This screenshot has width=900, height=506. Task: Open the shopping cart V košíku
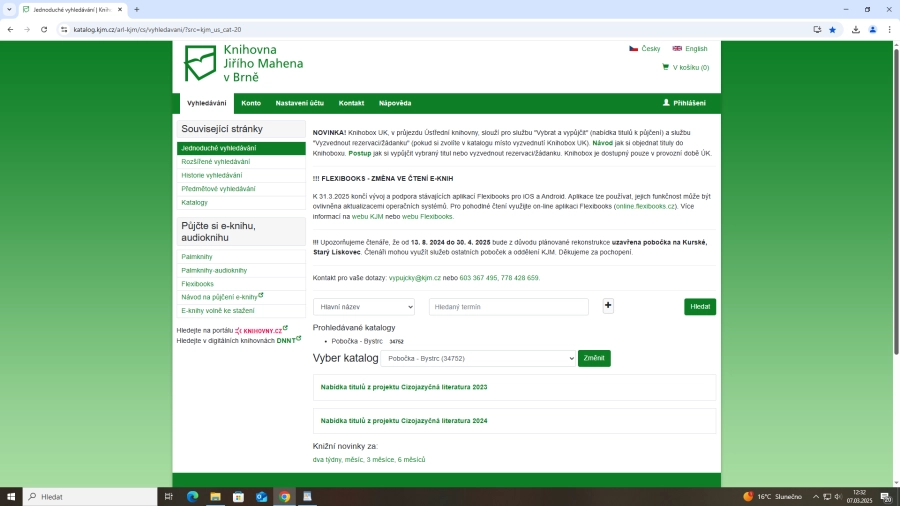point(685,67)
